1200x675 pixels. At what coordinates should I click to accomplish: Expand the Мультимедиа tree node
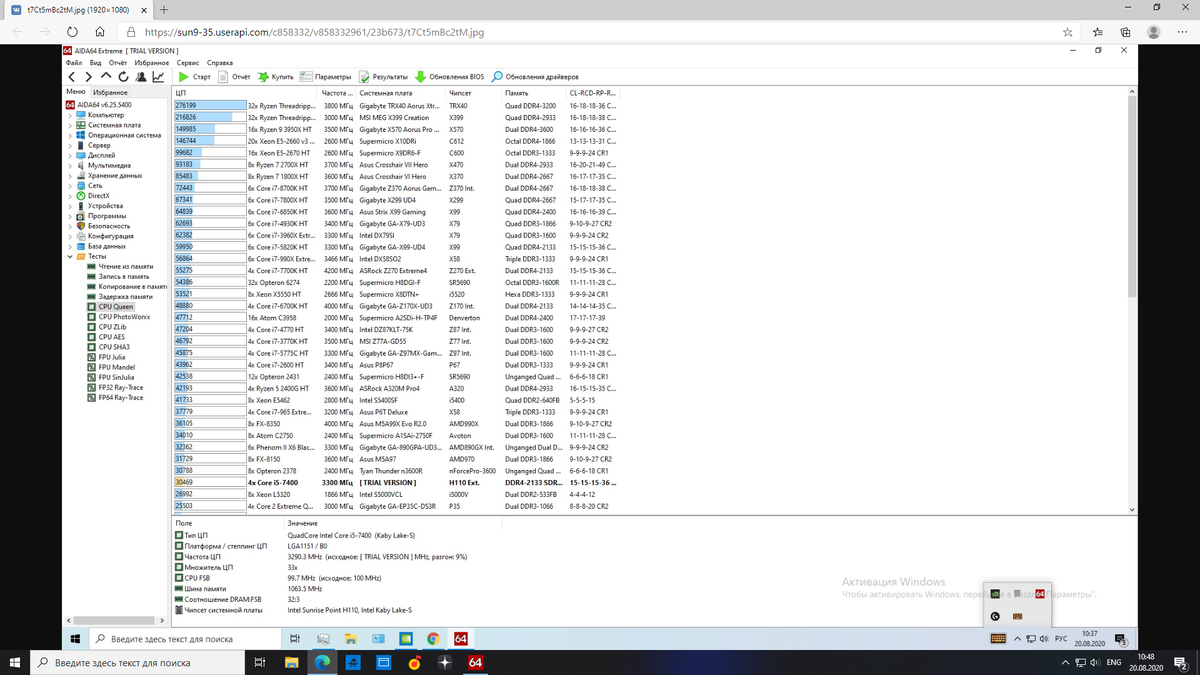(69, 165)
